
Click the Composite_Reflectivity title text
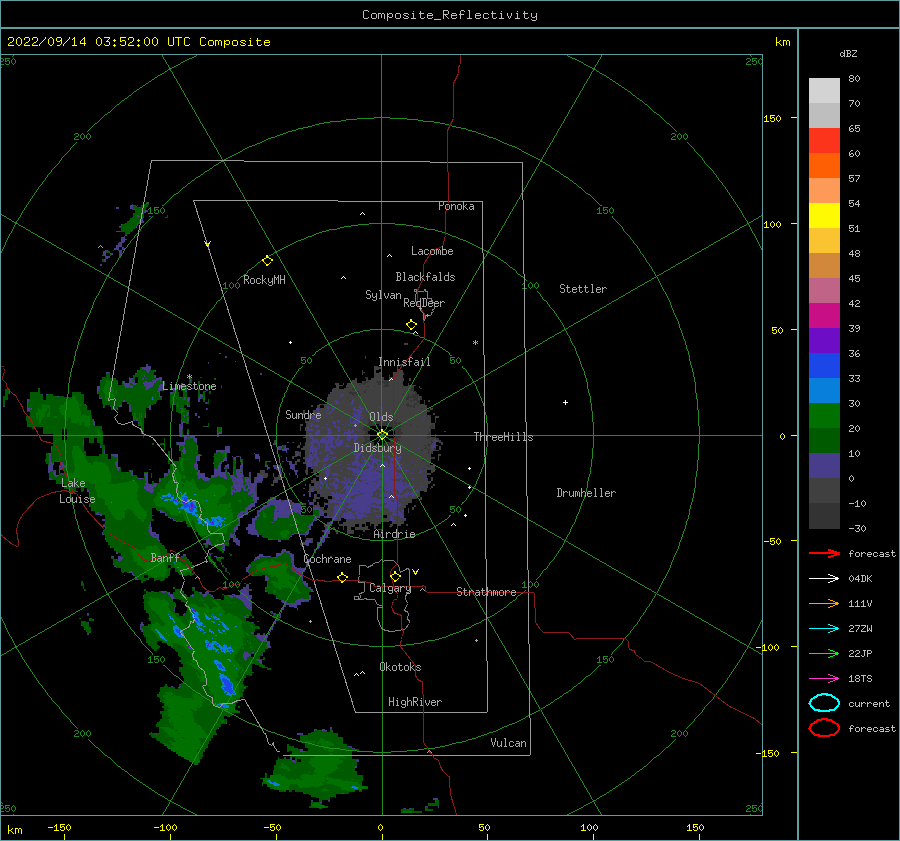[x=450, y=15]
